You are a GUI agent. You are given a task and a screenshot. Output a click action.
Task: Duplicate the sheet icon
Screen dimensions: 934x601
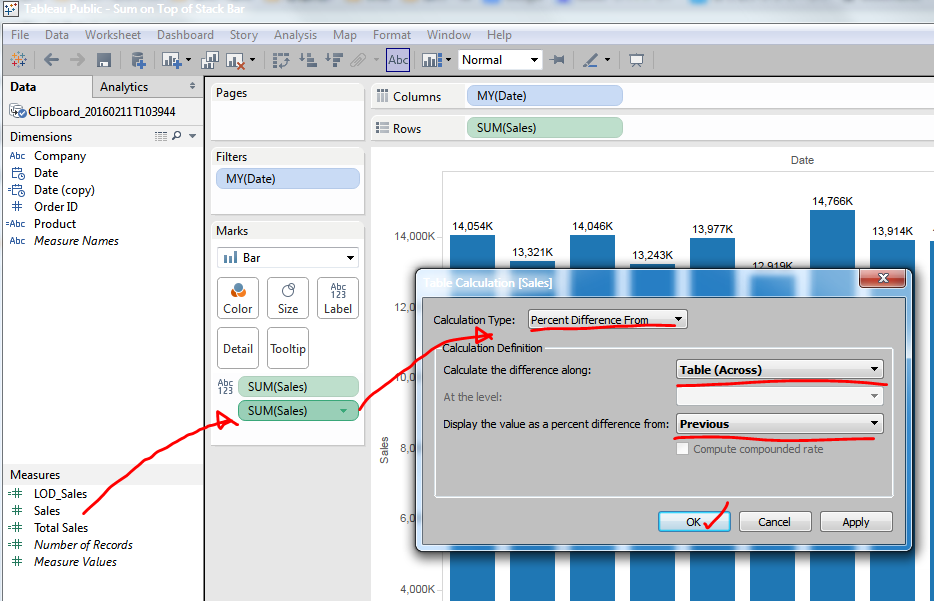click(210, 60)
